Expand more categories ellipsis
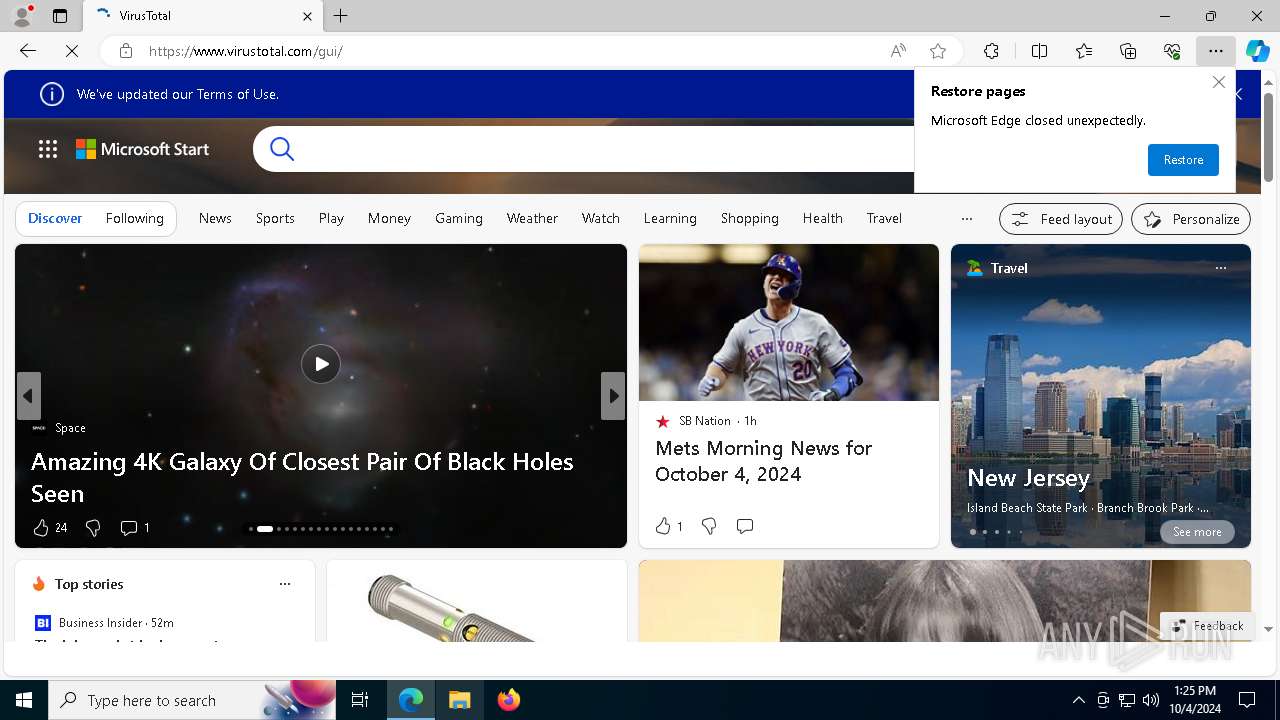This screenshot has width=1280, height=720. point(966,218)
